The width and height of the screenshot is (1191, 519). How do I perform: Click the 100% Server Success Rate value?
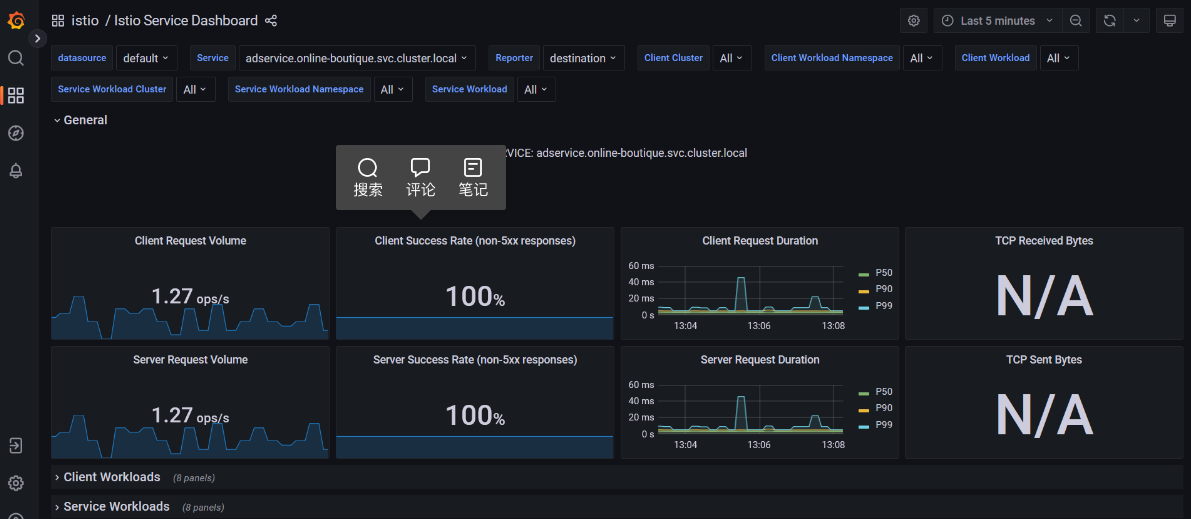[475, 416]
